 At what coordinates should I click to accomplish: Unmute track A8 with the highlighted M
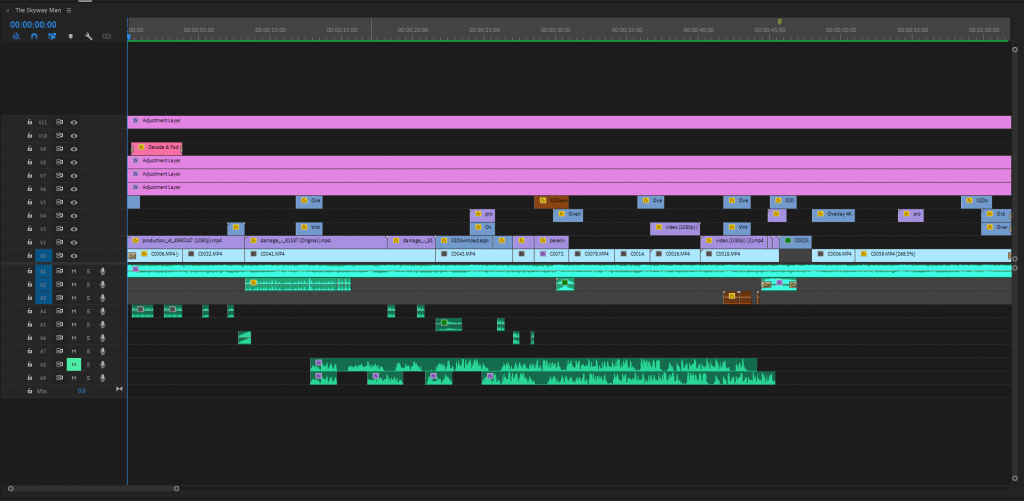[x=73, y=365]
